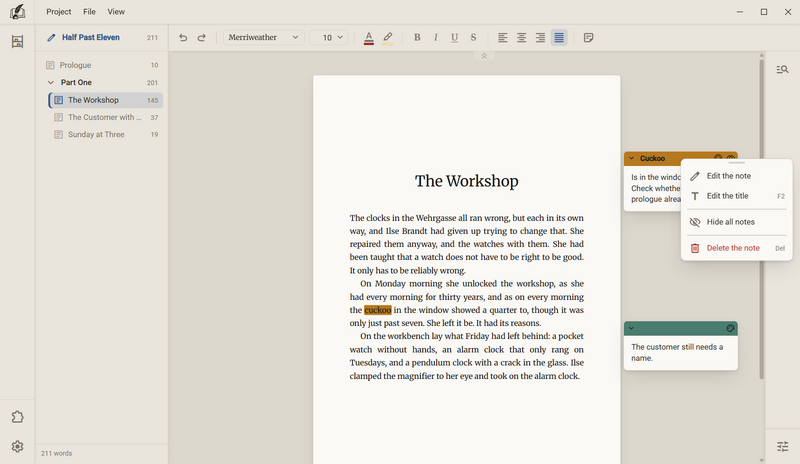
Task: Toggle strikethrough formatting
Action: 473,37
